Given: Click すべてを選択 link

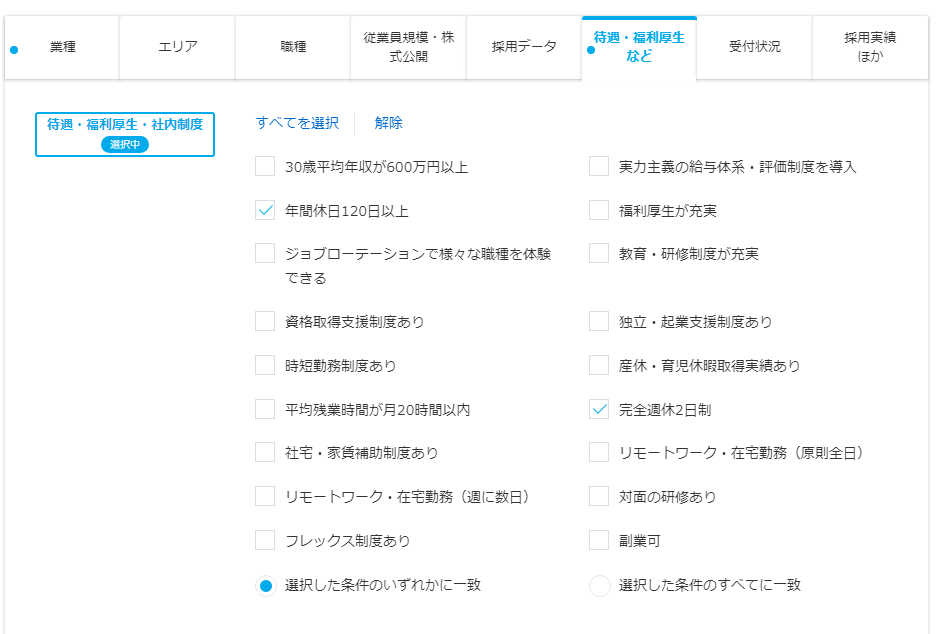Looking at the screenshot, I should tap(297, 123).
